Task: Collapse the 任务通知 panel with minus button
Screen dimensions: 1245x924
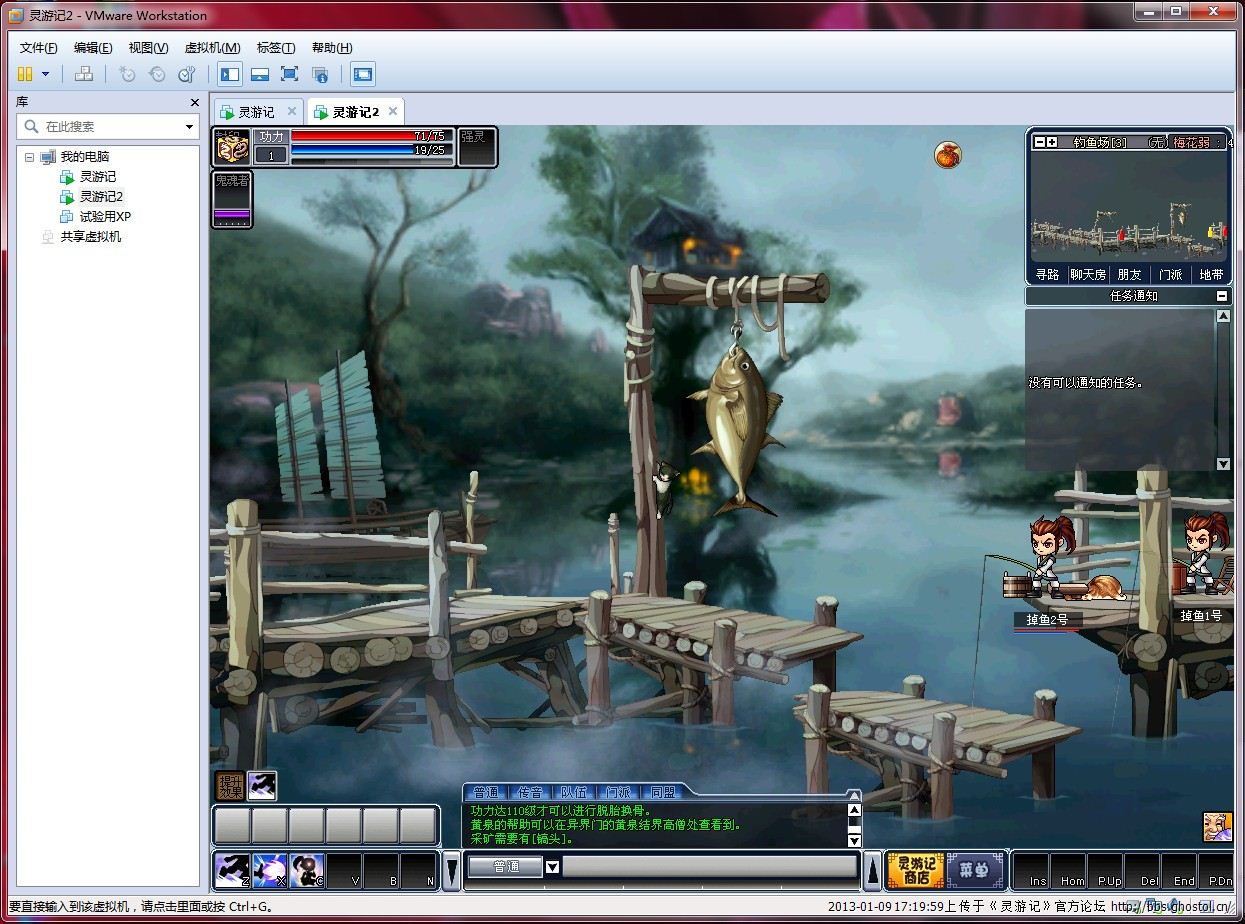Action: coord(1221,296)
